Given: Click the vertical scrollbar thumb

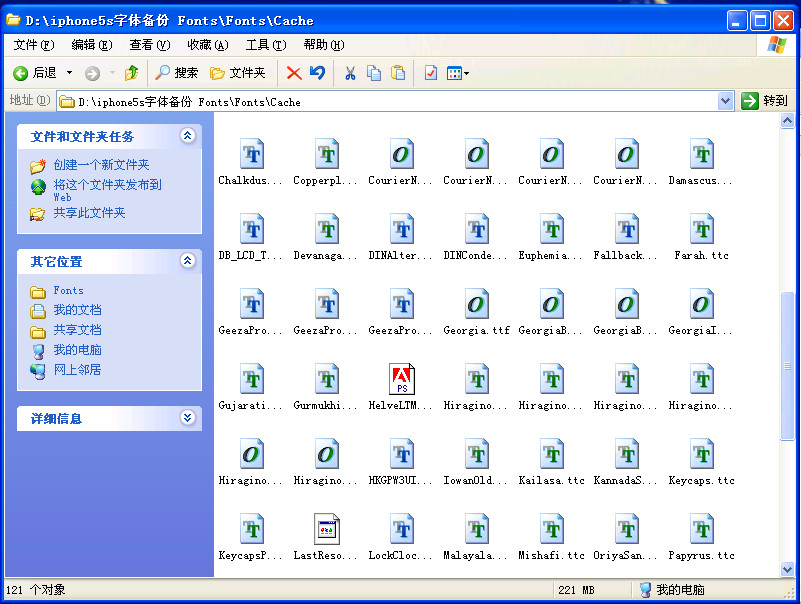Looking at the screenshot, I should pos(787,365).
